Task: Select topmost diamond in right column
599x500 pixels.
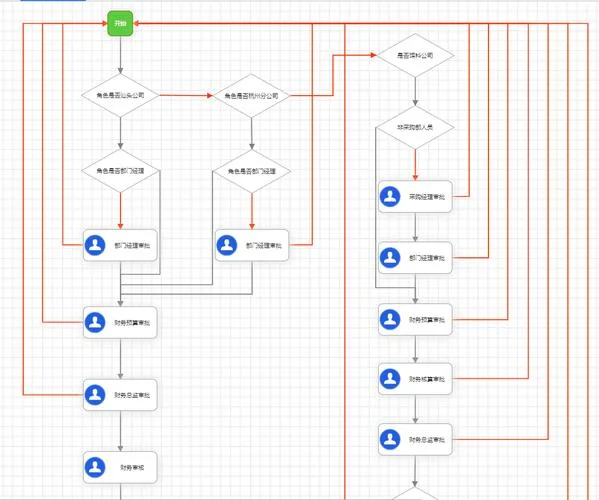Action: [x=415, y=55]
